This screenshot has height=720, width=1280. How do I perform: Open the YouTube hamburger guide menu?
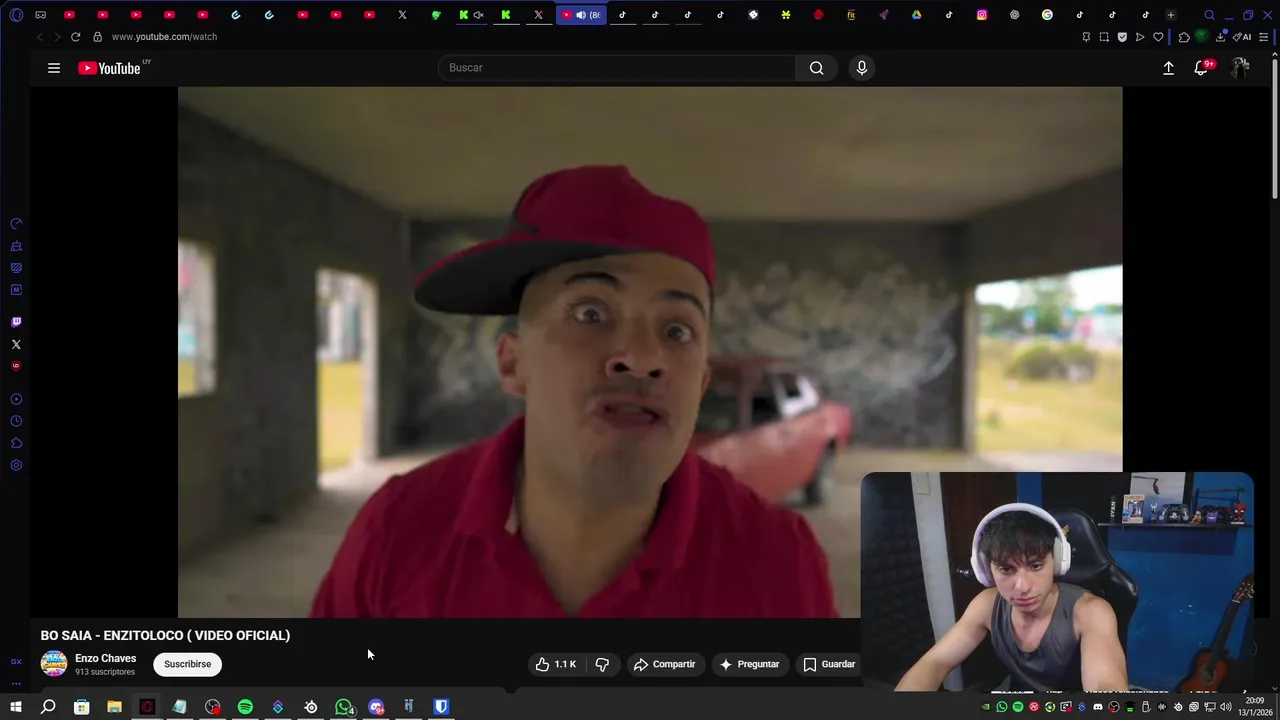54,68
